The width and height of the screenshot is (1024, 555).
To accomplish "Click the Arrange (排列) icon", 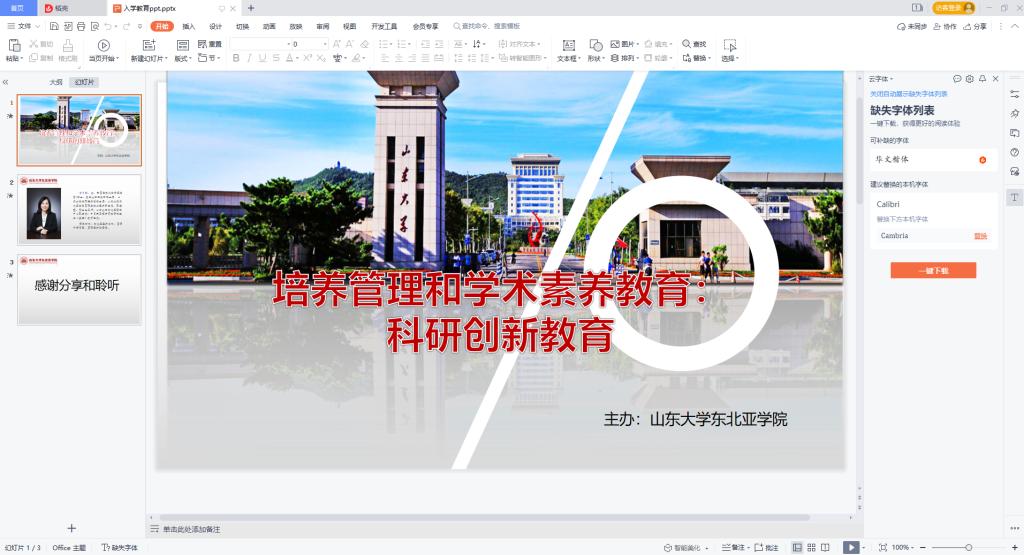I will pyautogui.click(x=615, y=58).
